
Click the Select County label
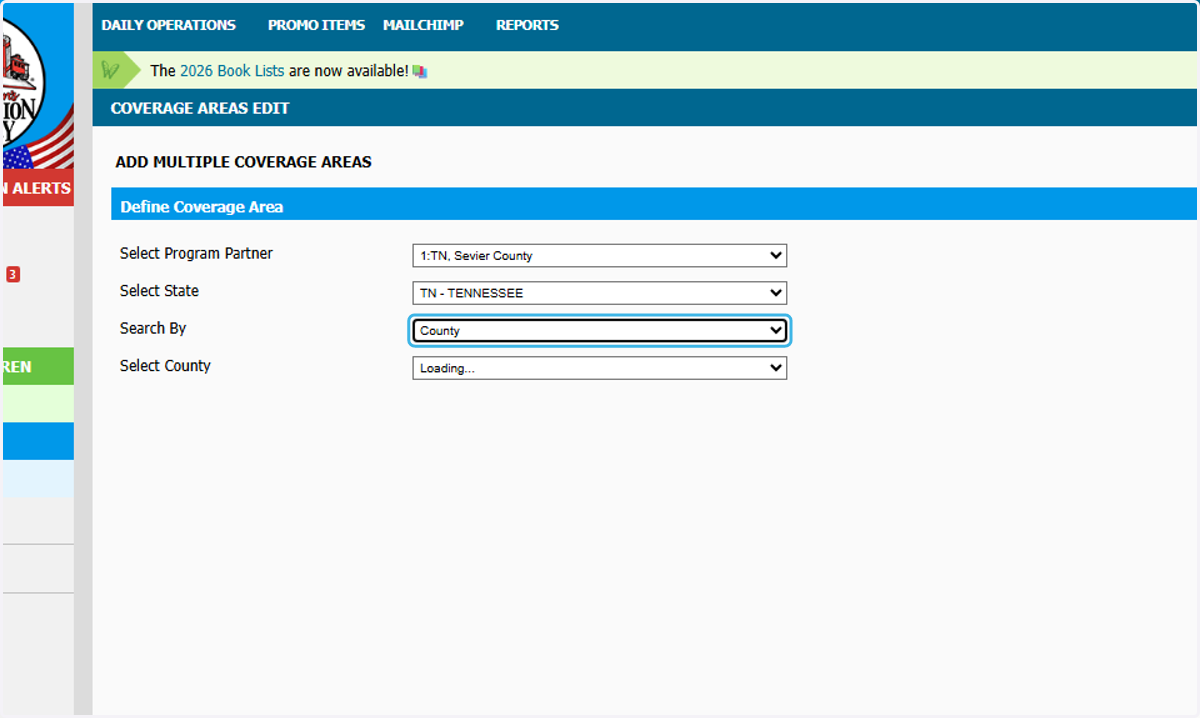(165, 366)
